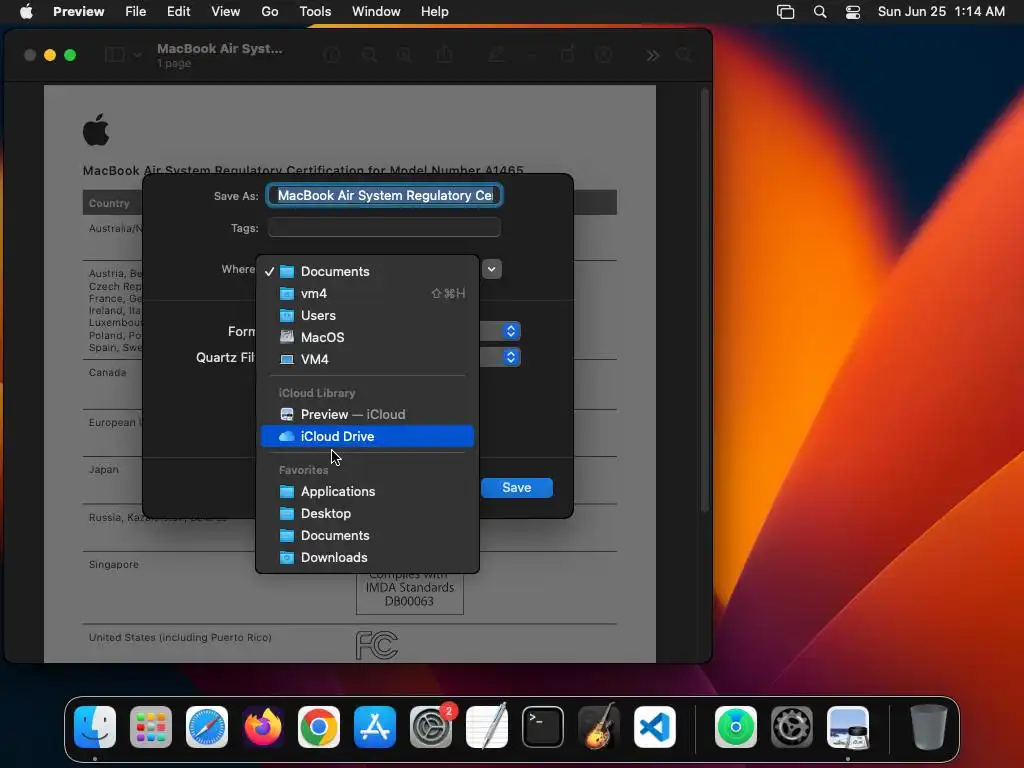Pick Downloads under Favorites

[x=367, y=557]
